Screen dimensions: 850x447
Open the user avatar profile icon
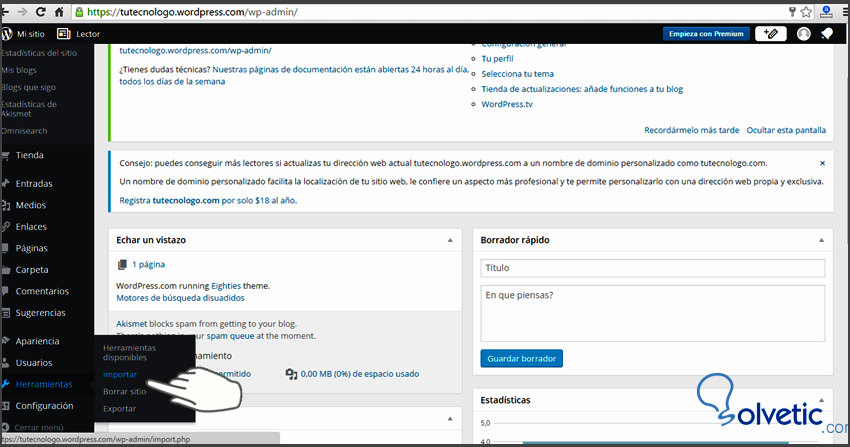(x=803, y=34)
